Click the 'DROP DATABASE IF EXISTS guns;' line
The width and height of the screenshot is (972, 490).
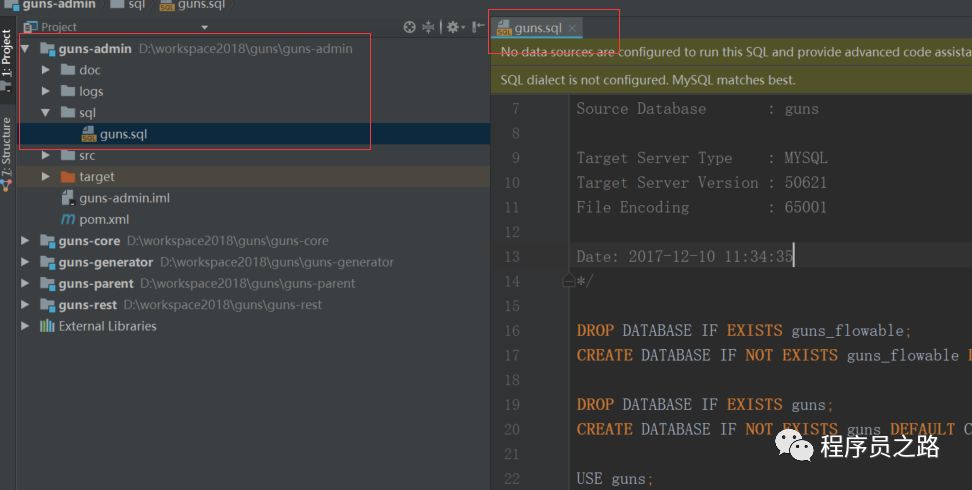705,405
